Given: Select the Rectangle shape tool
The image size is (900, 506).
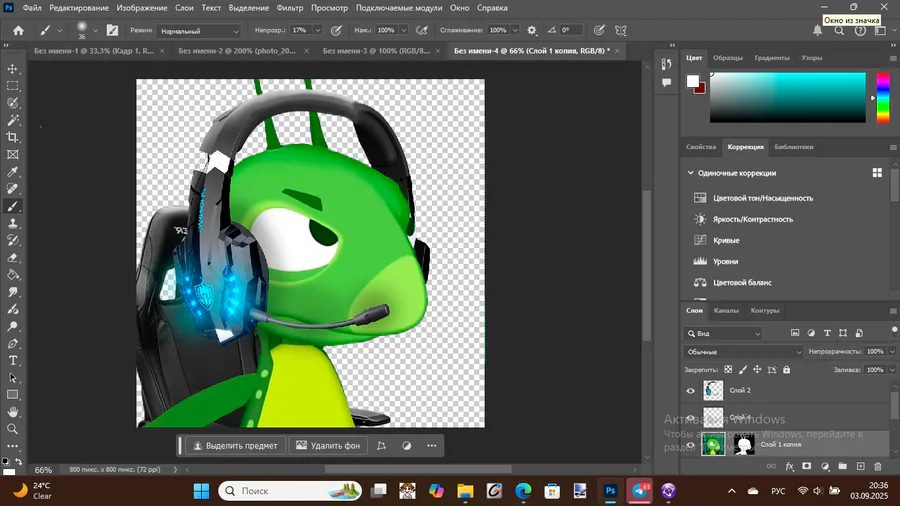Looking at the screenshot, I should 13,395.
